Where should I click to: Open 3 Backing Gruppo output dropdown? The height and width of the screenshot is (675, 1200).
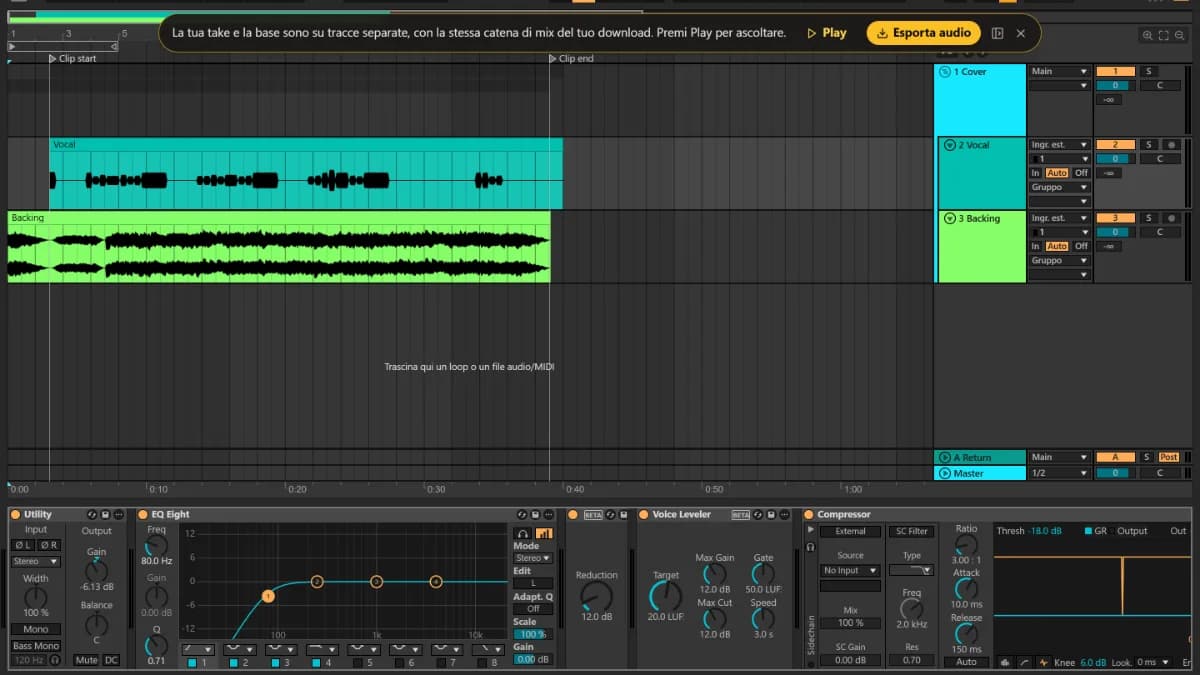coord(1059,260)
